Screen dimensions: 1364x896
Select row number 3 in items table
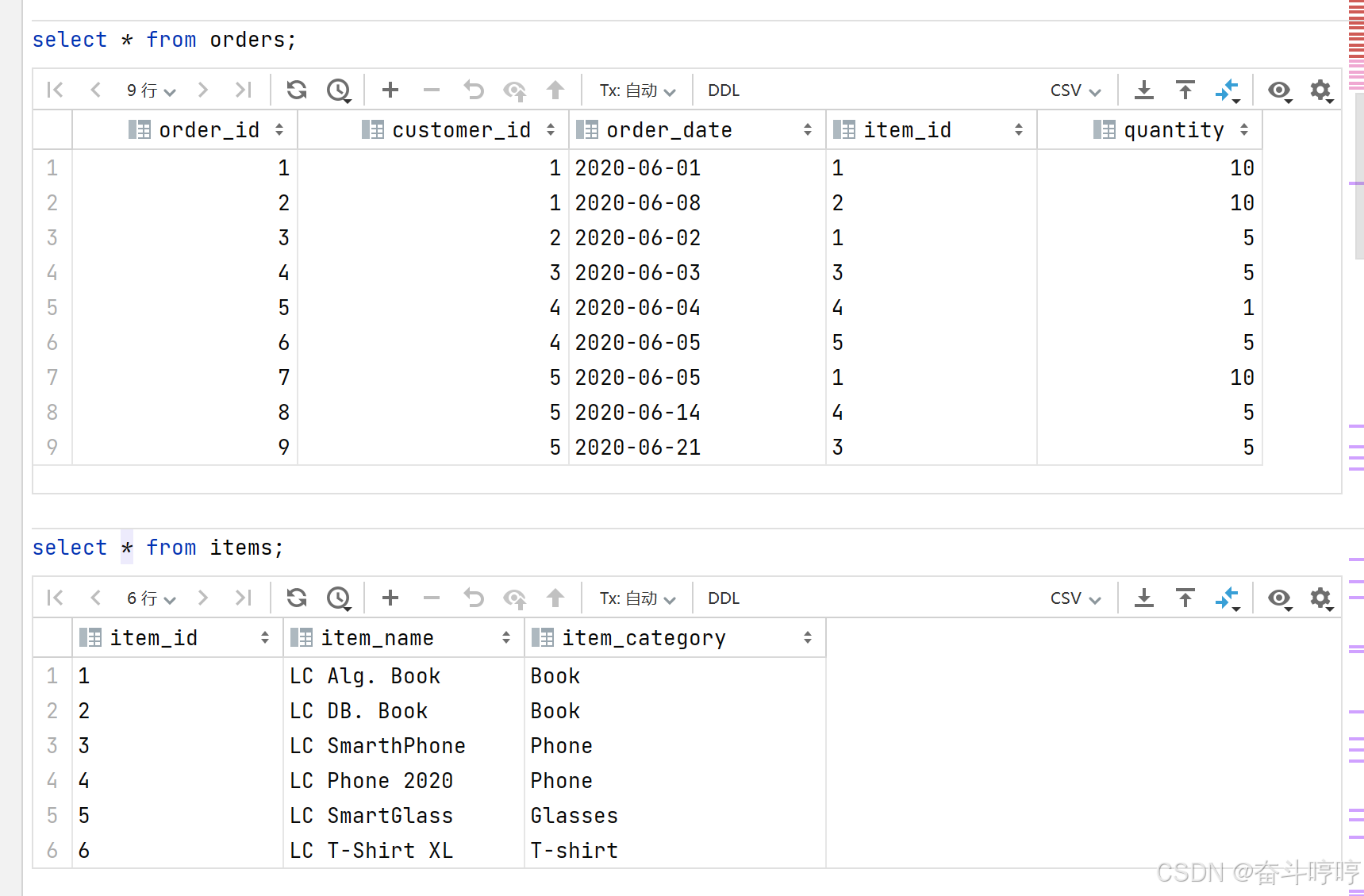(x=52, y=745)
